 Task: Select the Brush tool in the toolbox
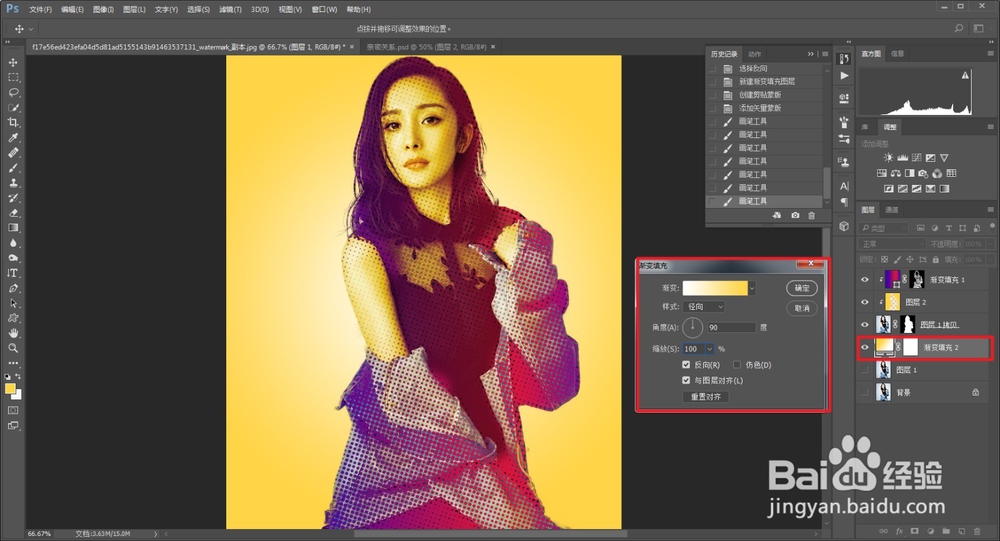click(13, 168)
